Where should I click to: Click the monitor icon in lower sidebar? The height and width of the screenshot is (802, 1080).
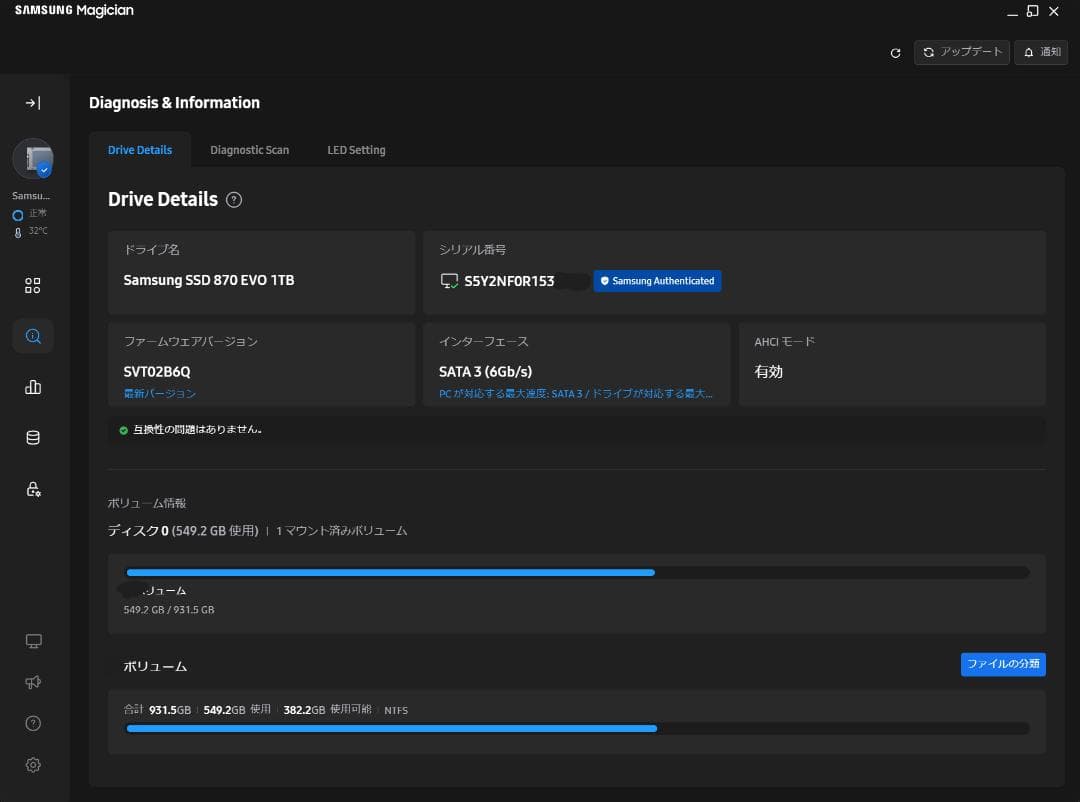[33, 641]
